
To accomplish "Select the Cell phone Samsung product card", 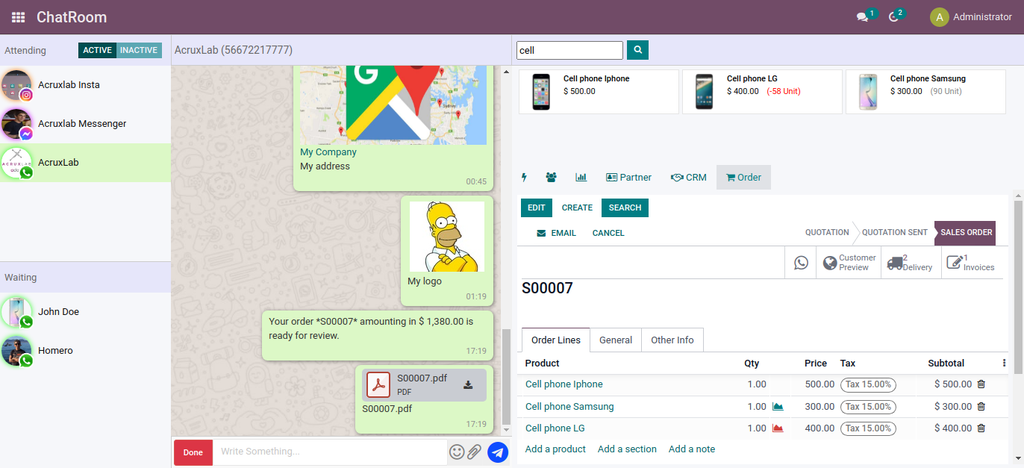I will [925, 91].
